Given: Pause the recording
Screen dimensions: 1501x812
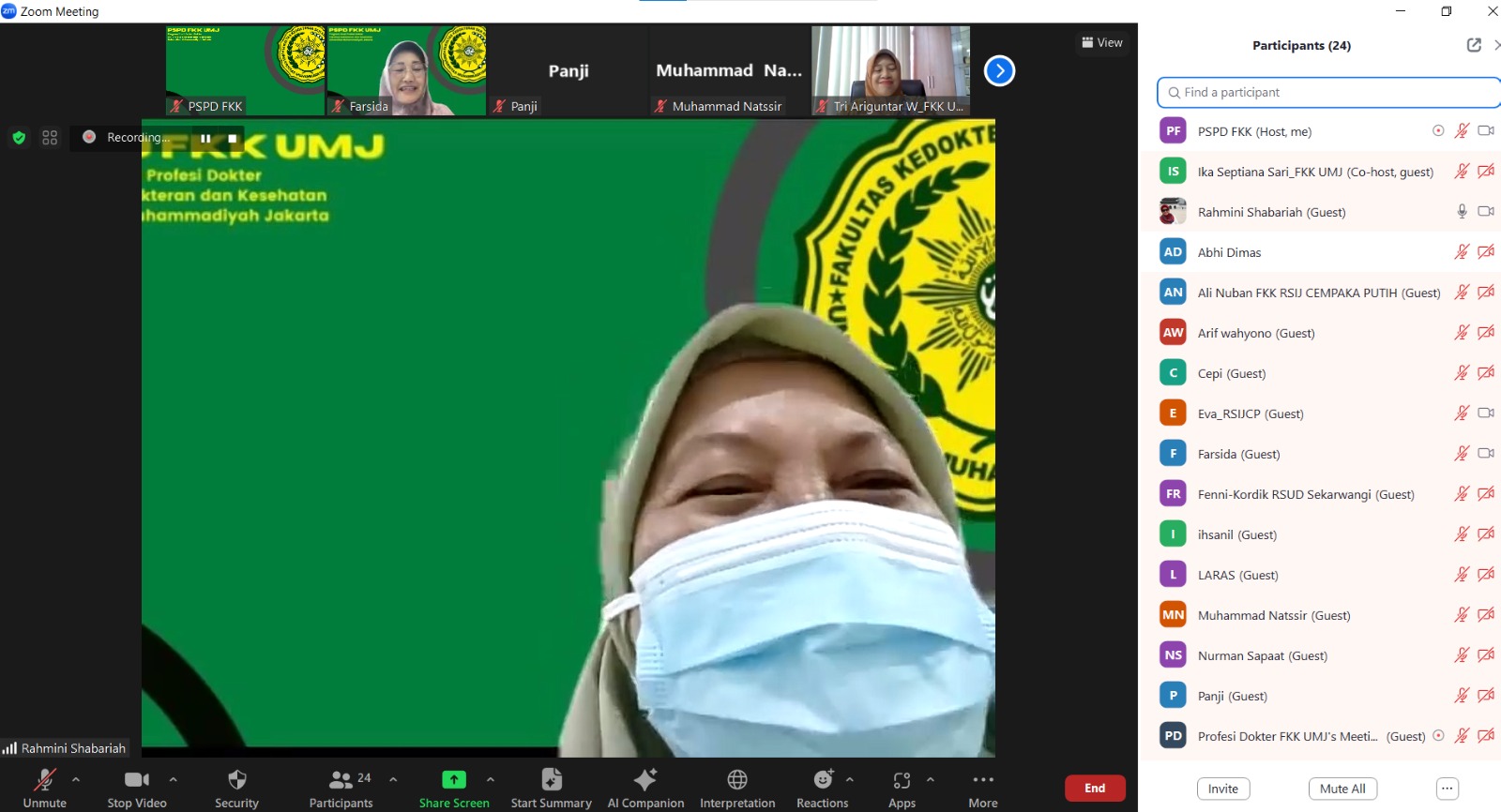Looking at the screenshot, I should click(x=205, y=138).
